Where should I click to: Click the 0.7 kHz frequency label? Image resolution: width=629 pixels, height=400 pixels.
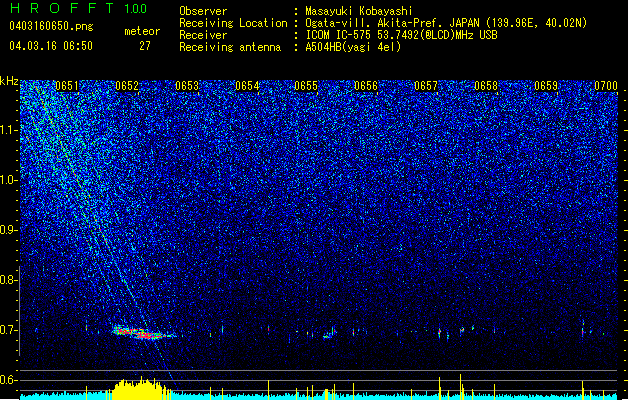pyautogui.click(x=8, y=330)
